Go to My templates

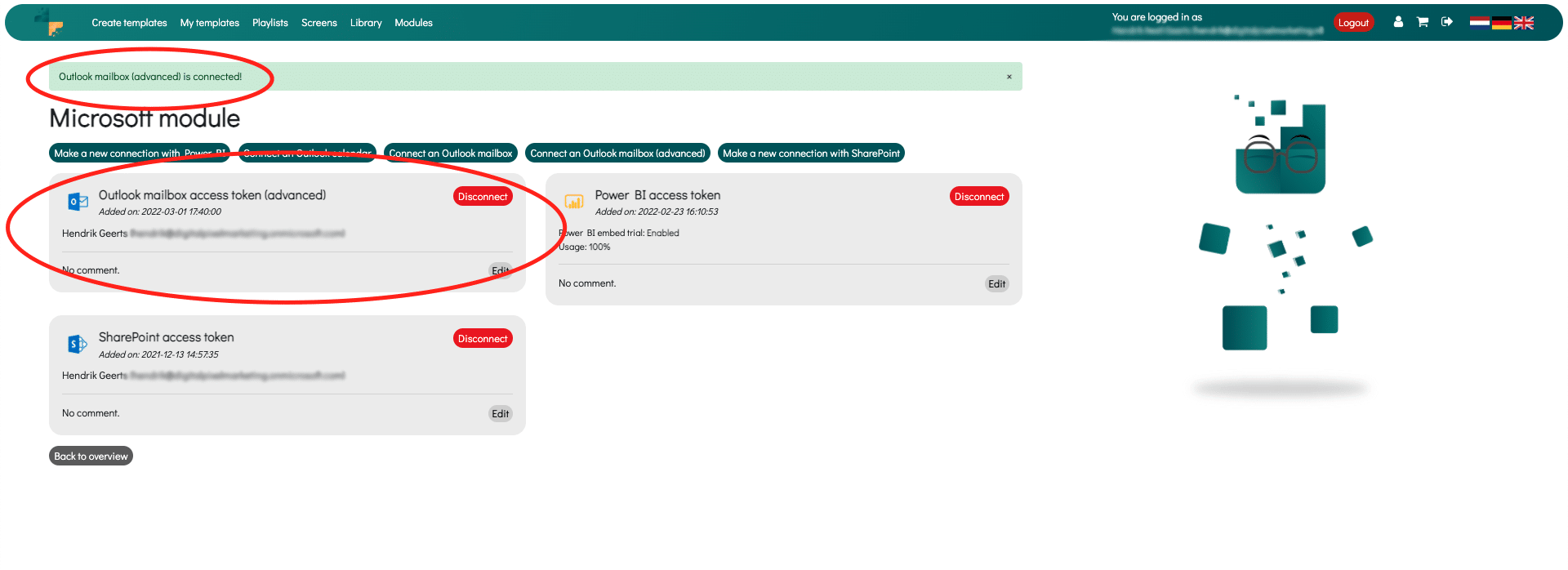pyautogui.click(x=210, y=23)
